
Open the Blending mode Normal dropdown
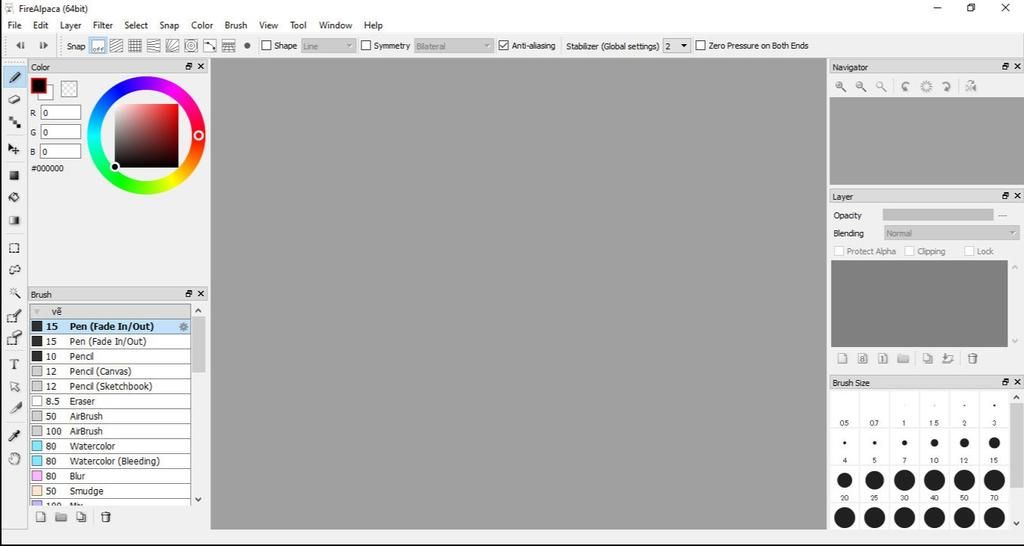click(x=951, y=233)
